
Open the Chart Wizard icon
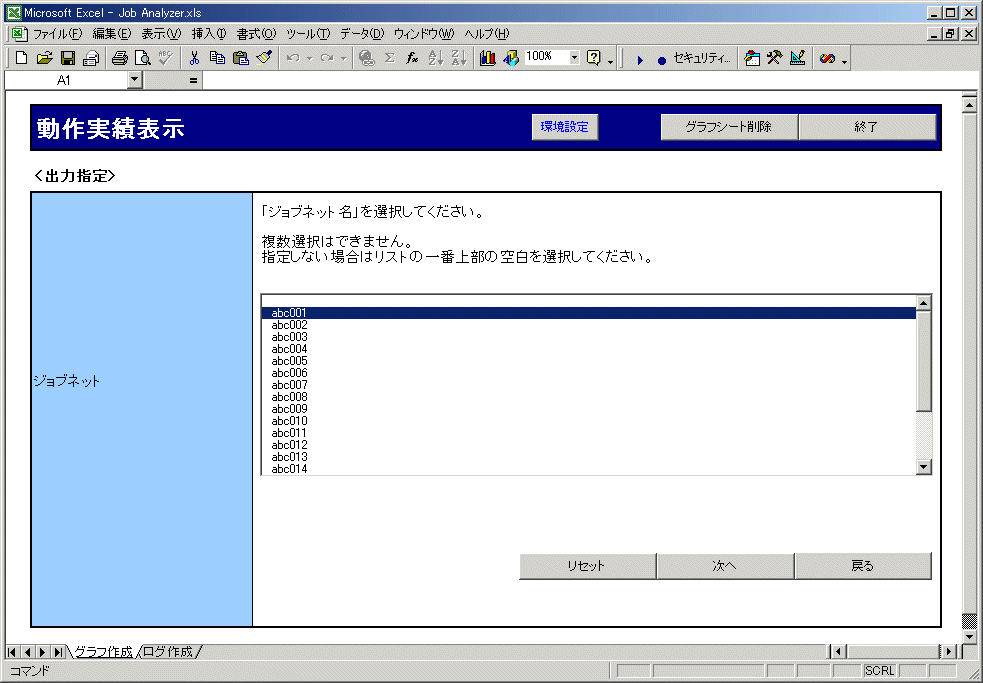point(488,58)
